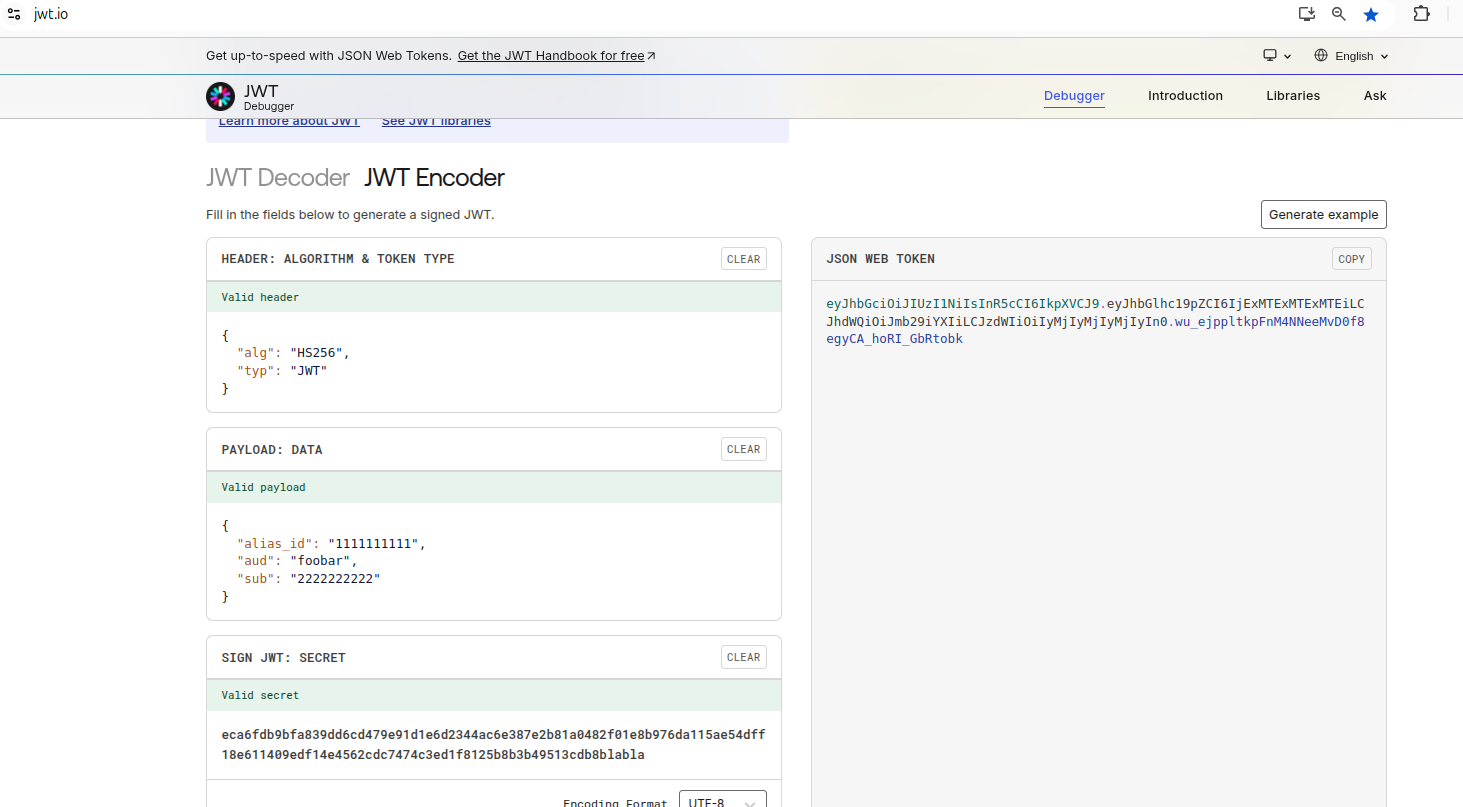
Task: Click the globe language icon
Action: click(x=1321, y=56)
